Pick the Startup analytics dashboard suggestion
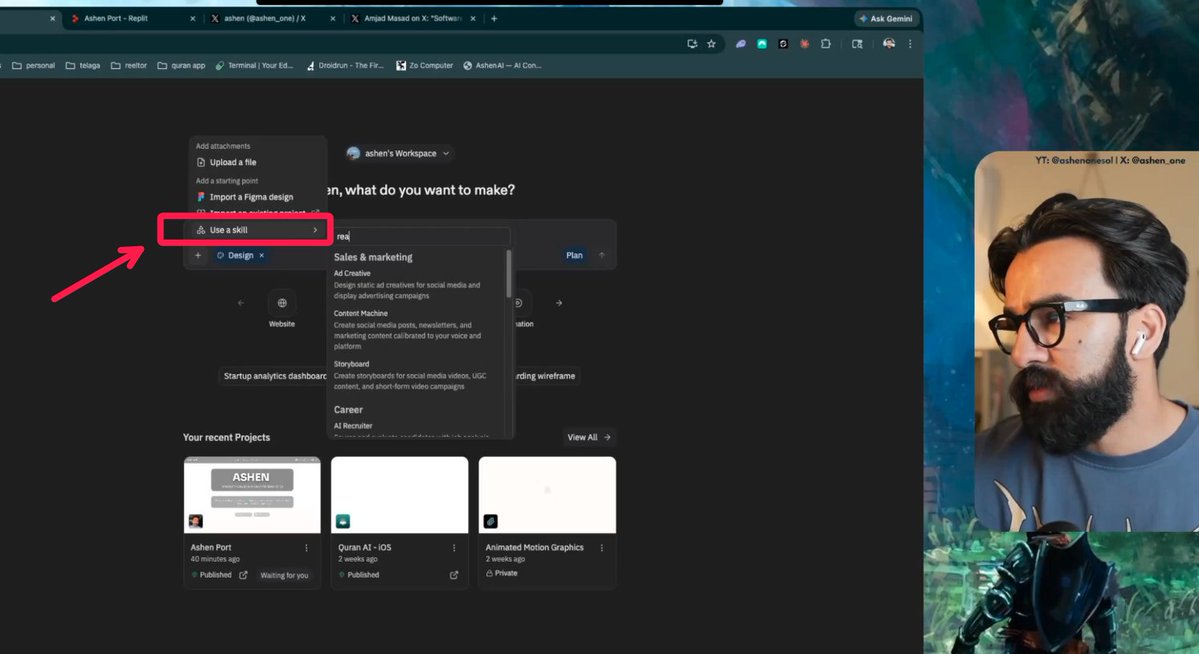This screenshot has width=1199, height=654. point(274,376)
